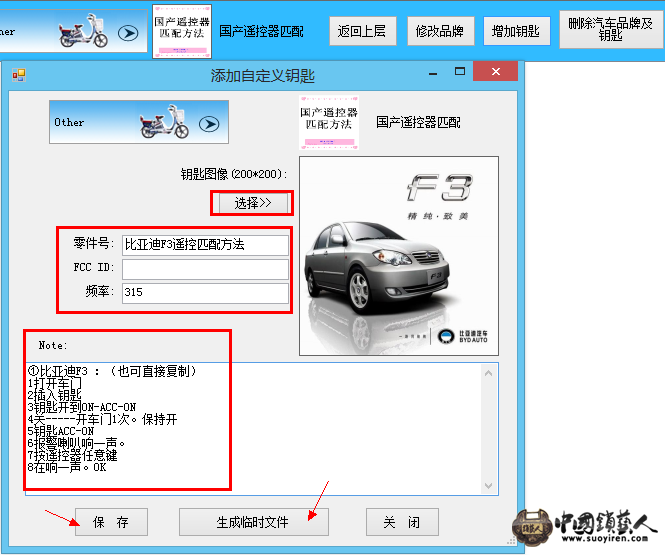
Task: Click the application icon in dialog title bar
Action: 19,75
